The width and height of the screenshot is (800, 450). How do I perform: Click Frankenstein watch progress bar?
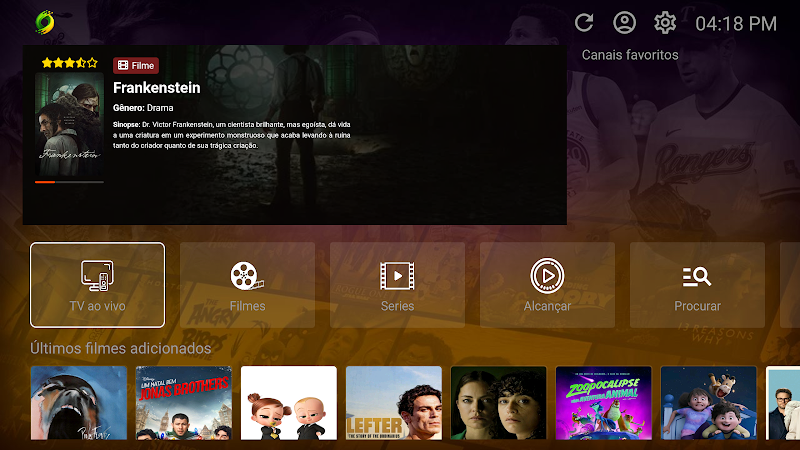click(x=69, y=182)
